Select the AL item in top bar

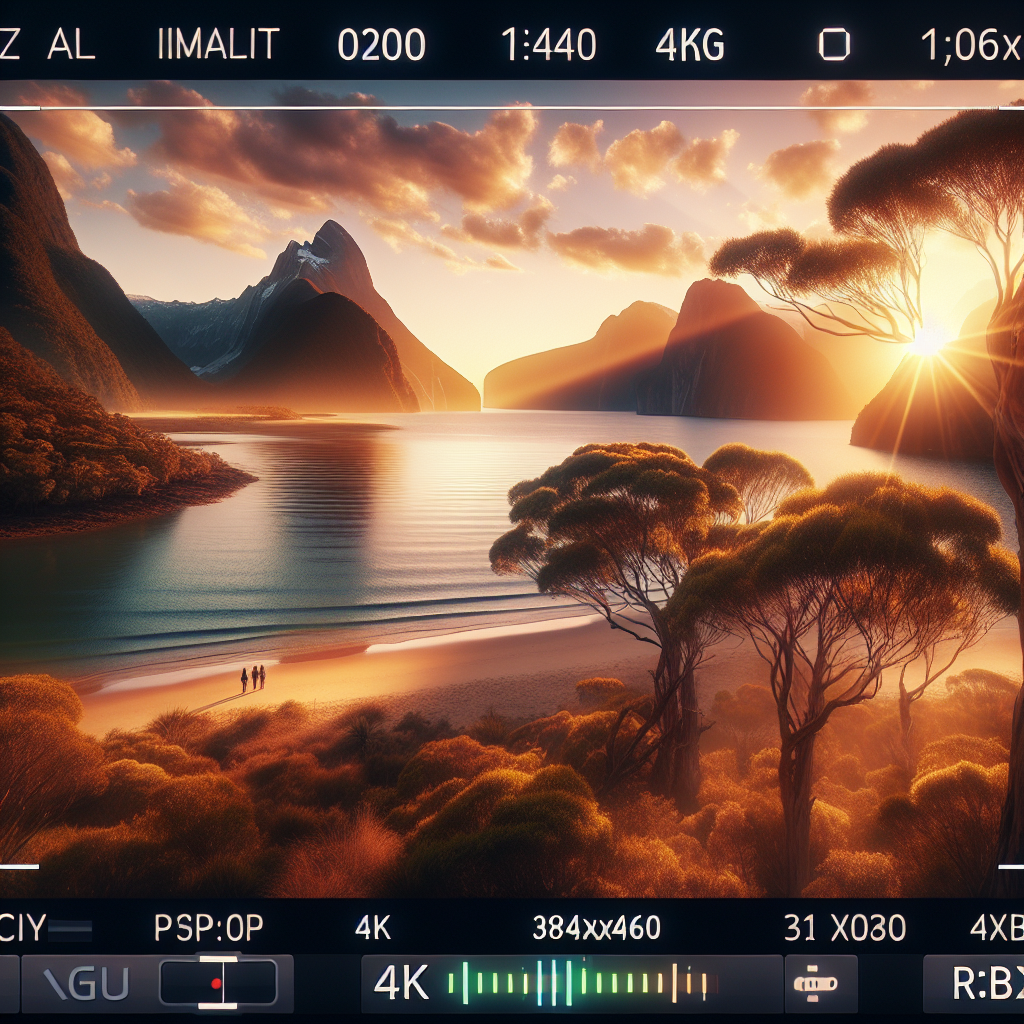[x=71, y=45]
